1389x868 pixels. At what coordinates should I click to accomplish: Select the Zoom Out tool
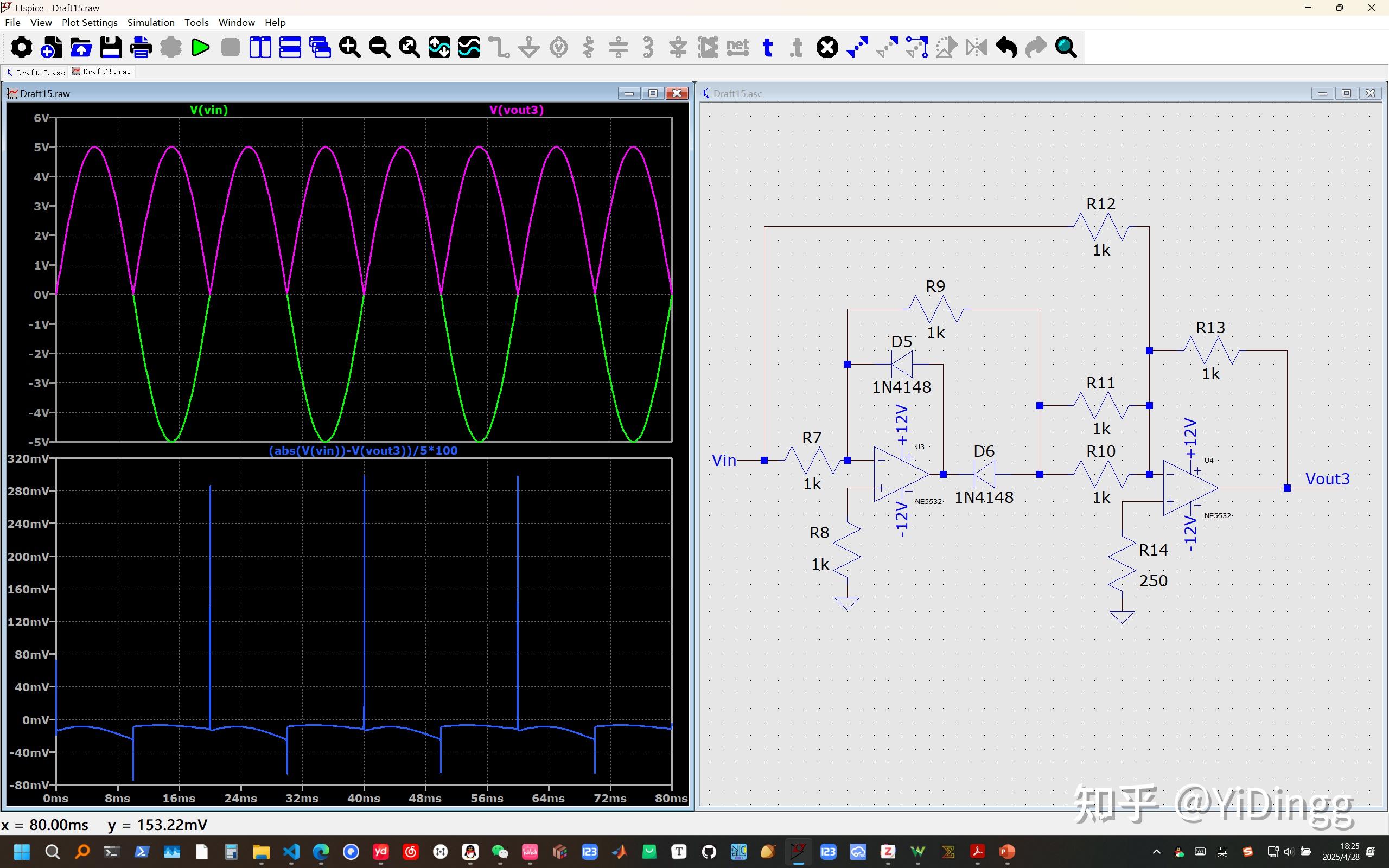coord(379,47)
